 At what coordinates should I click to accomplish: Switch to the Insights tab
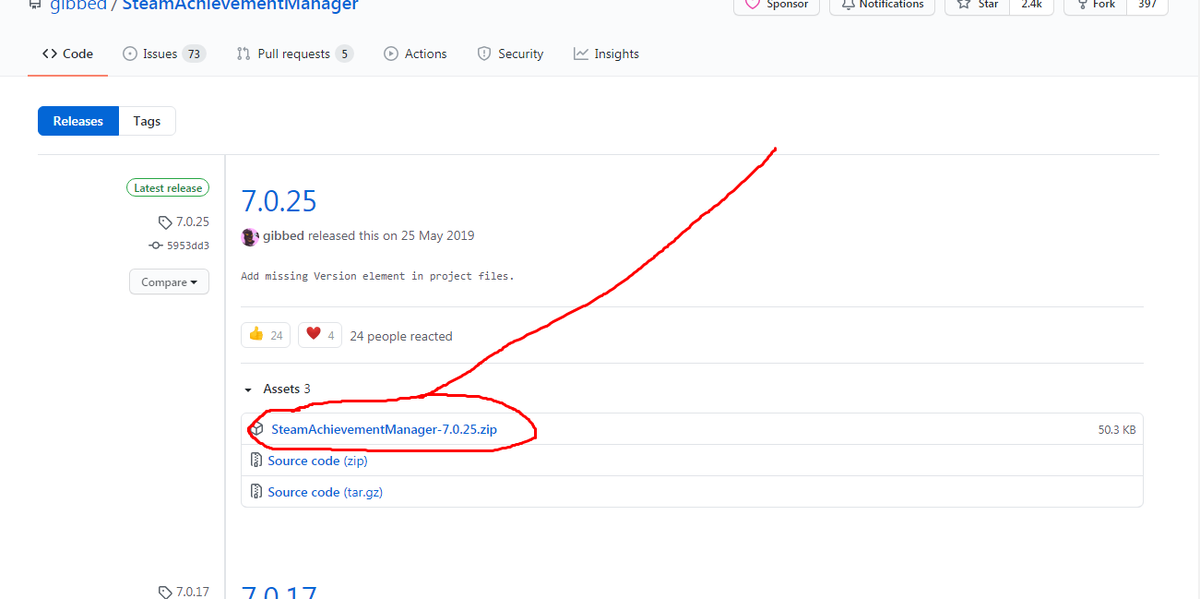pos(606,54)
